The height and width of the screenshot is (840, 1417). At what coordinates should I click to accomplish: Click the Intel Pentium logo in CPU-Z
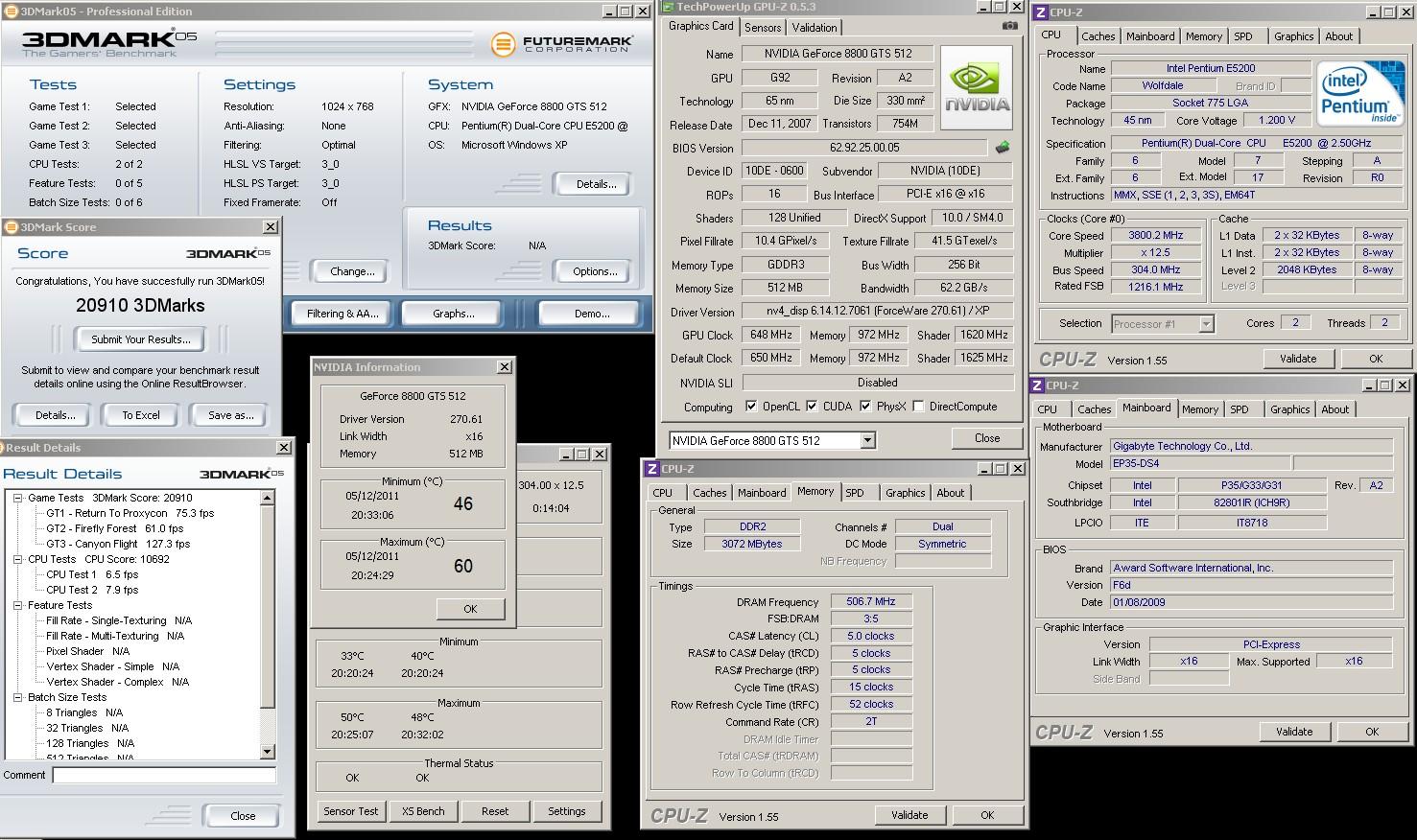click(1360, 94)
